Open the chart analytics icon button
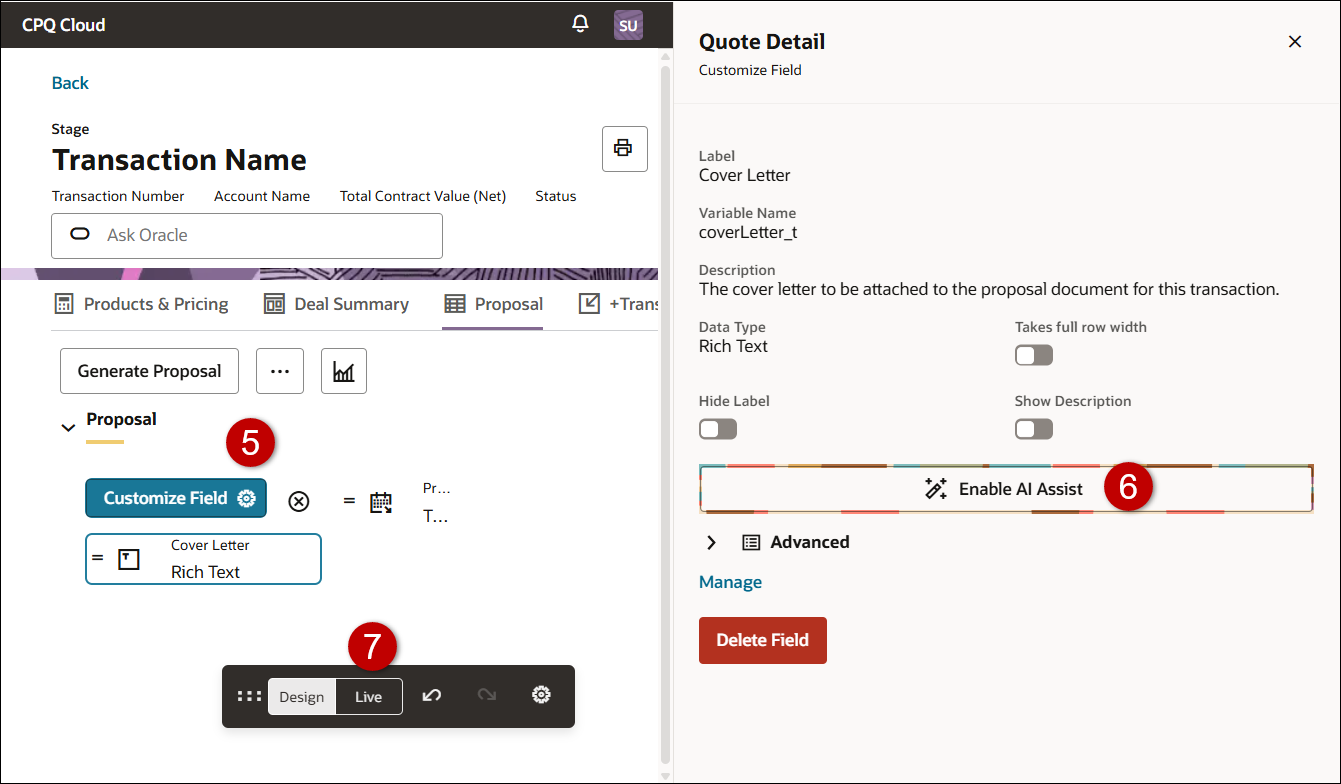 [x=343, y=371]
